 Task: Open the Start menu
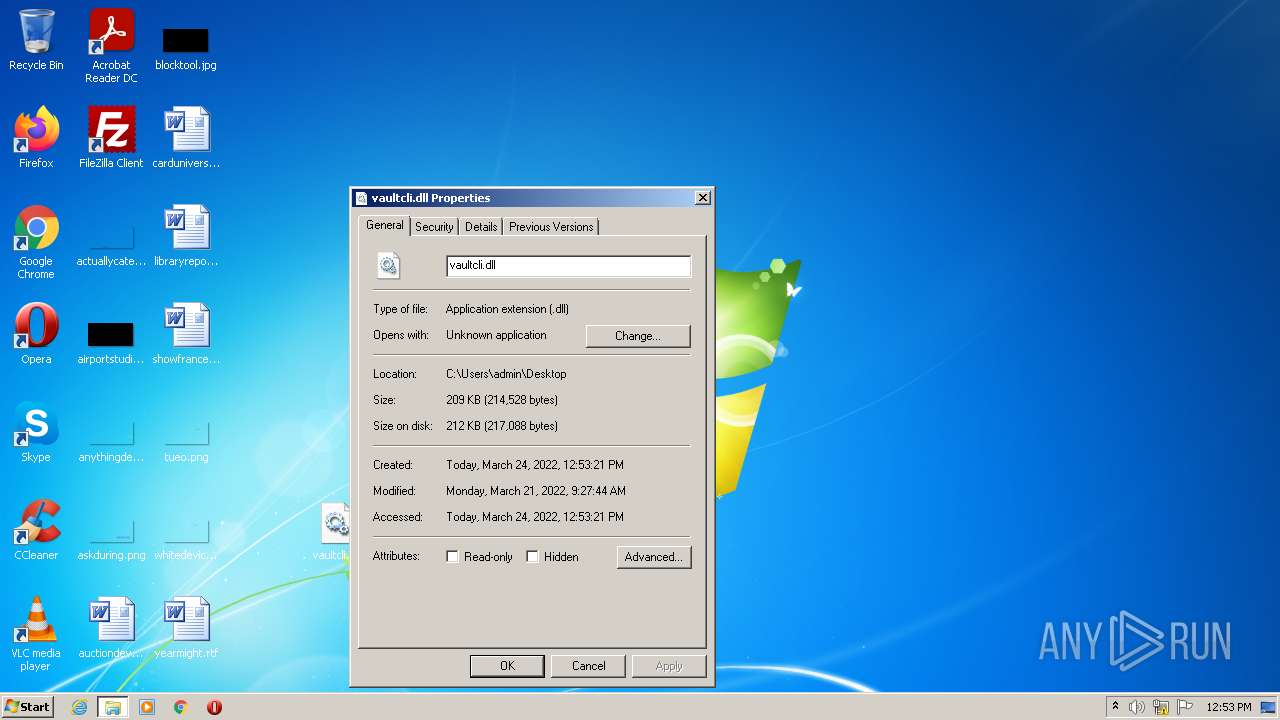(x=28, y=707)
